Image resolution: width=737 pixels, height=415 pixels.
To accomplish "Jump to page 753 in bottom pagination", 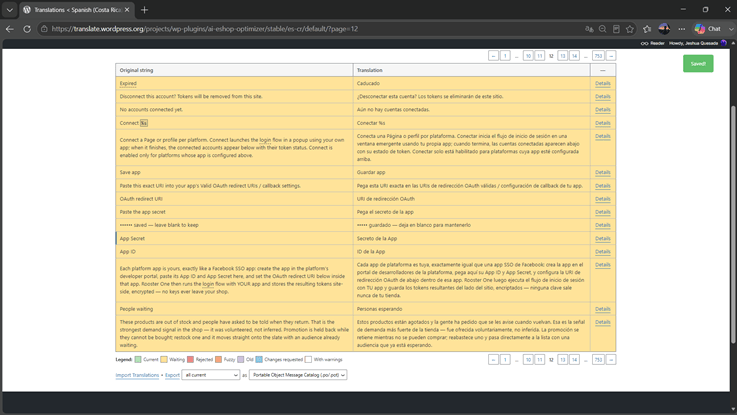I will coord(598,360).
